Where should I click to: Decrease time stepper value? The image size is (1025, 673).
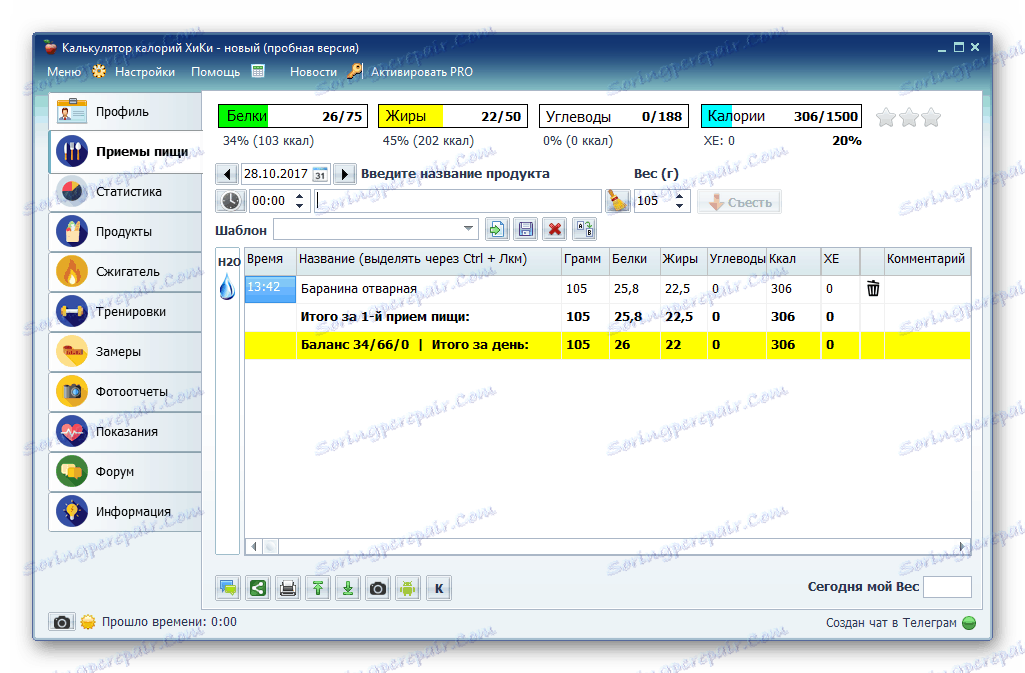tap(299, 206)
